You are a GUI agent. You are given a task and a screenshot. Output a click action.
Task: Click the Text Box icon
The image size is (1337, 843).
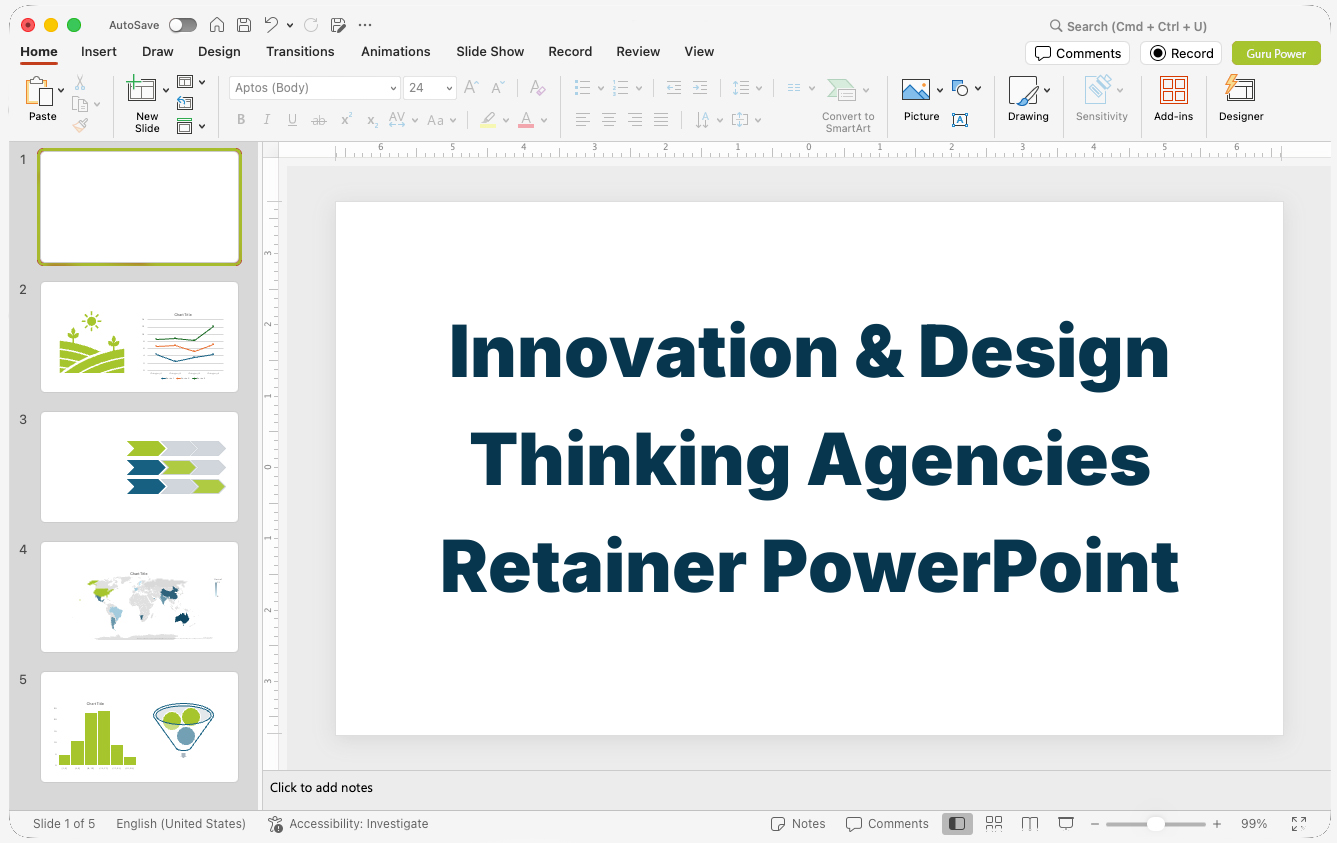pos(960,120)
